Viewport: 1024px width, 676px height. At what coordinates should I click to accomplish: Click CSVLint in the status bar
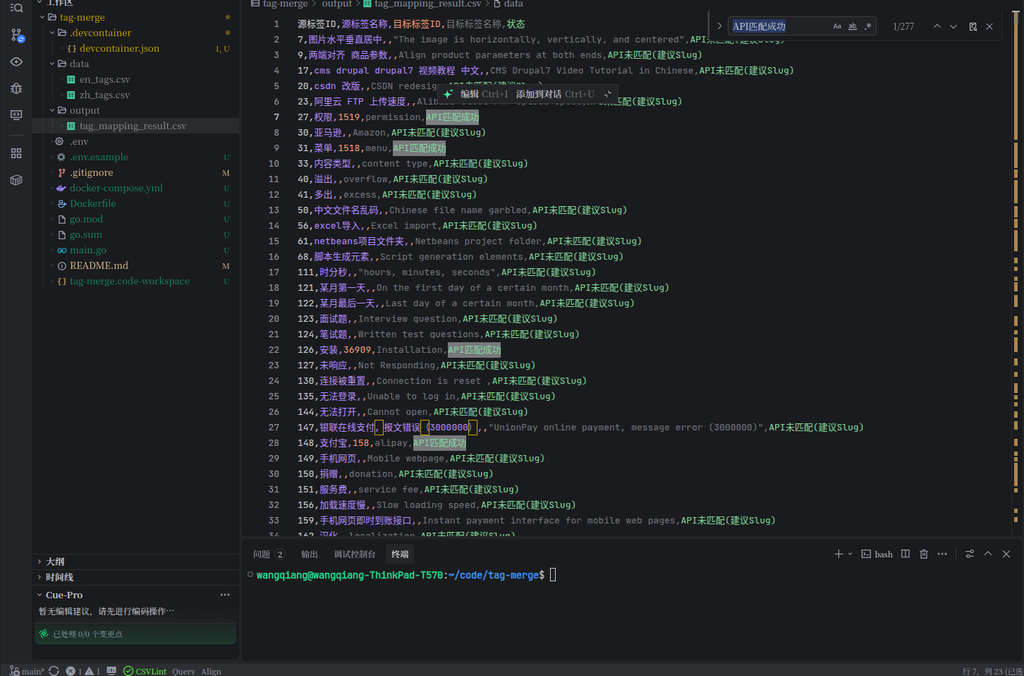(145, 671)
